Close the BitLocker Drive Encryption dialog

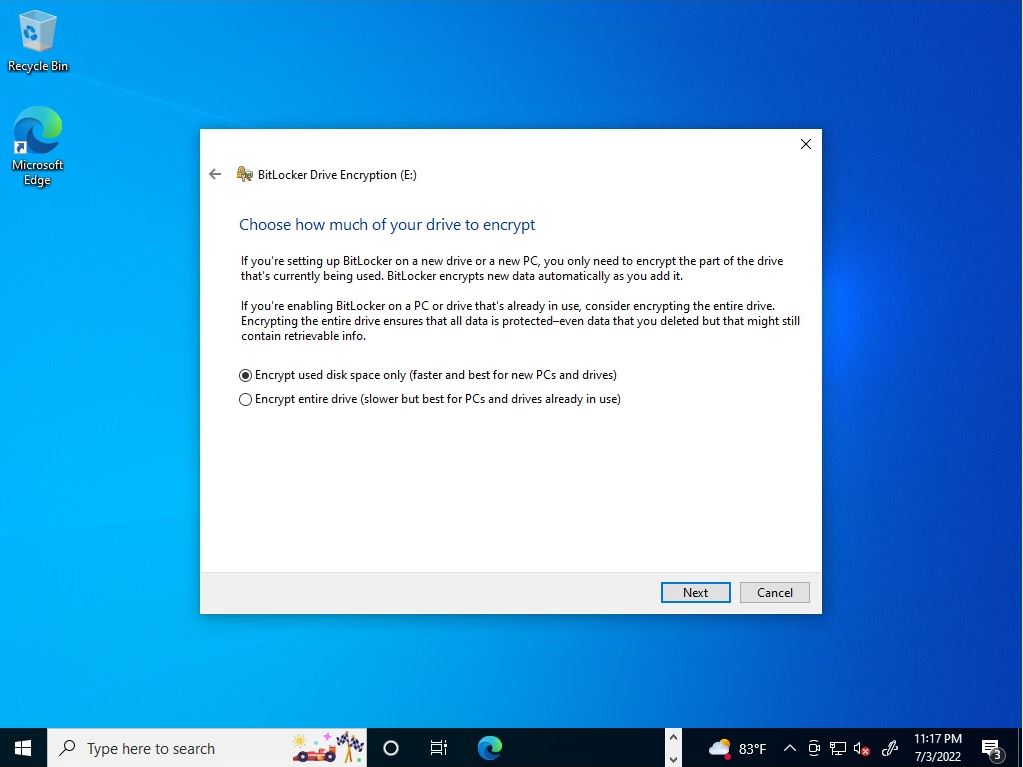click(x=806, y=144)
